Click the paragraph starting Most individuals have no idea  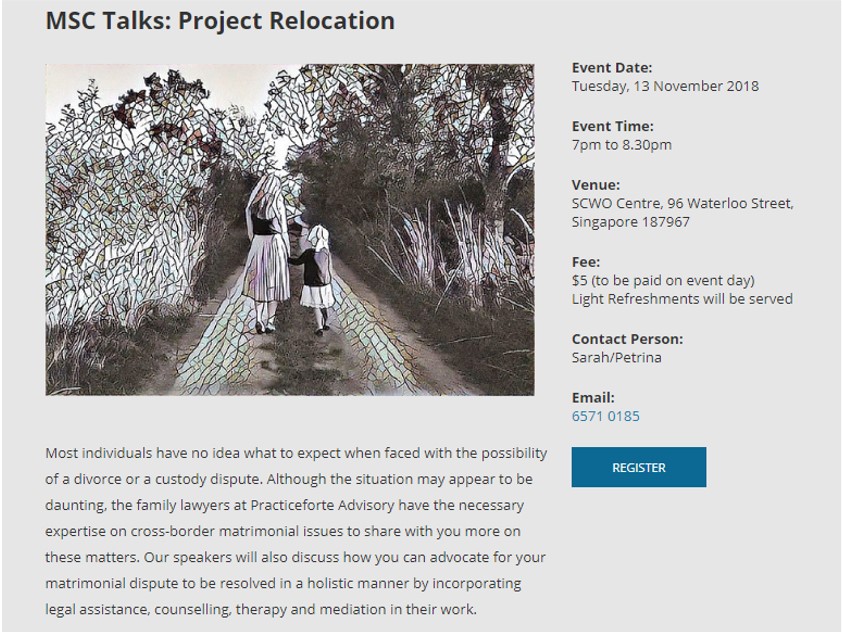tap(296, 531)
